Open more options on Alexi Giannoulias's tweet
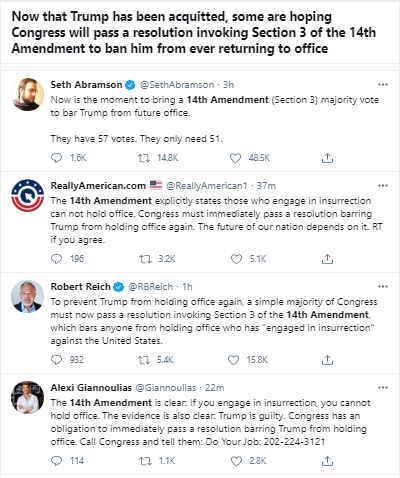Screen dimensions: 400x478 (x=383, y=388)
